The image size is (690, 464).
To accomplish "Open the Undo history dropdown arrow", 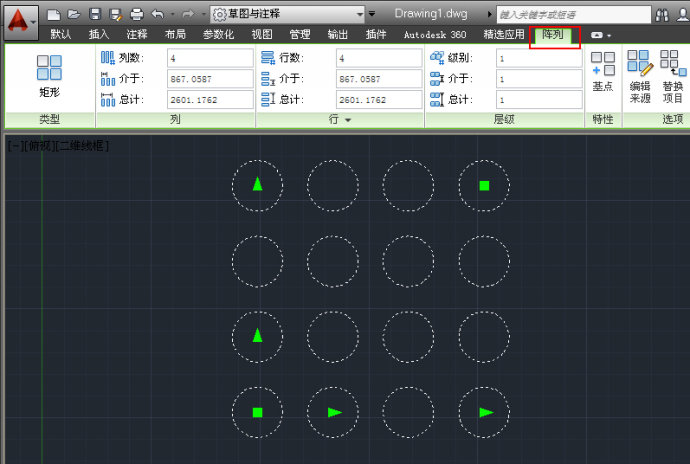I will tap(172, 15).
